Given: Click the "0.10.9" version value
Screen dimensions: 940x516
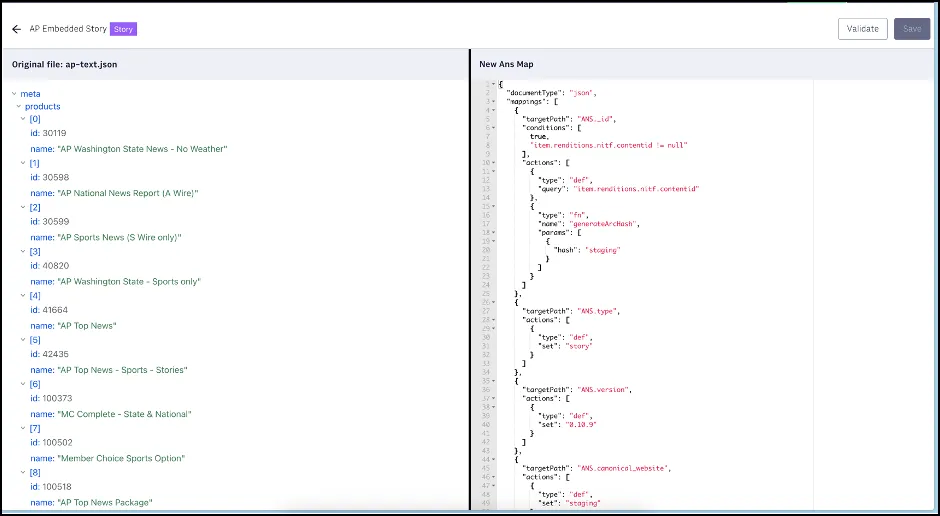Looking at the screenshot, I should 581,424.
